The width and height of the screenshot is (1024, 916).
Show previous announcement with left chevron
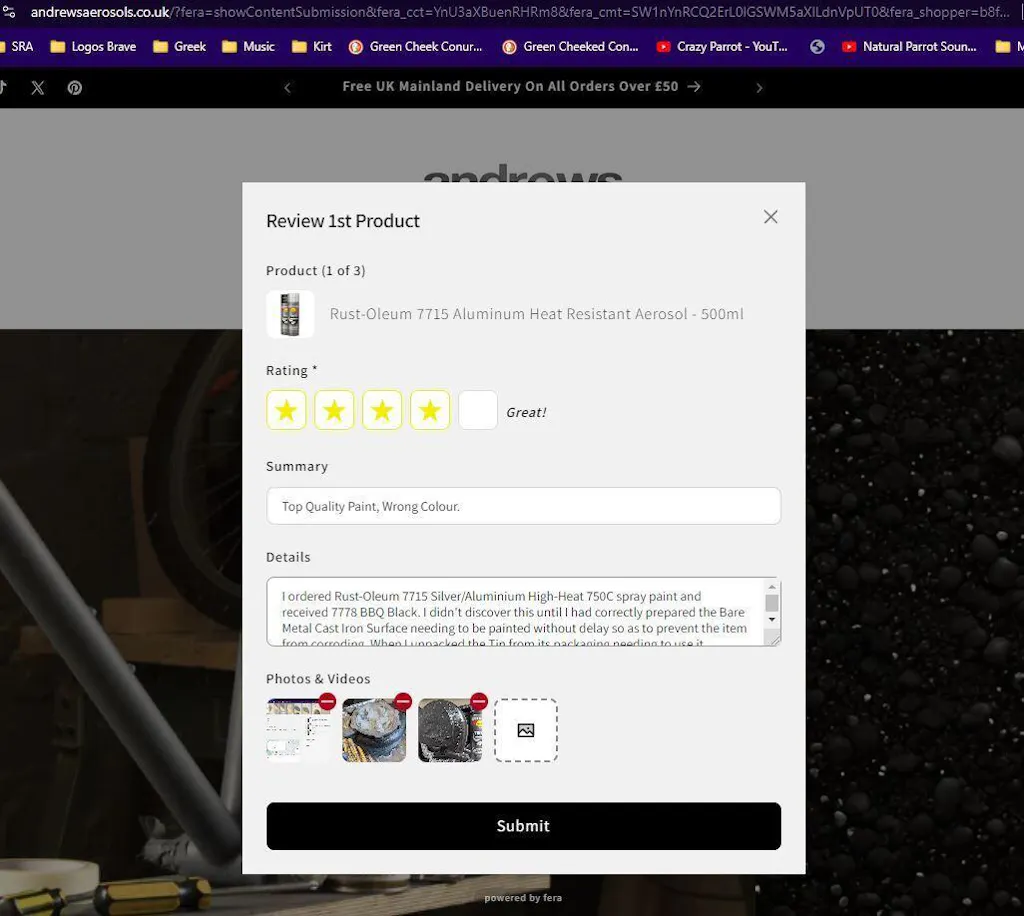[287, 88]
